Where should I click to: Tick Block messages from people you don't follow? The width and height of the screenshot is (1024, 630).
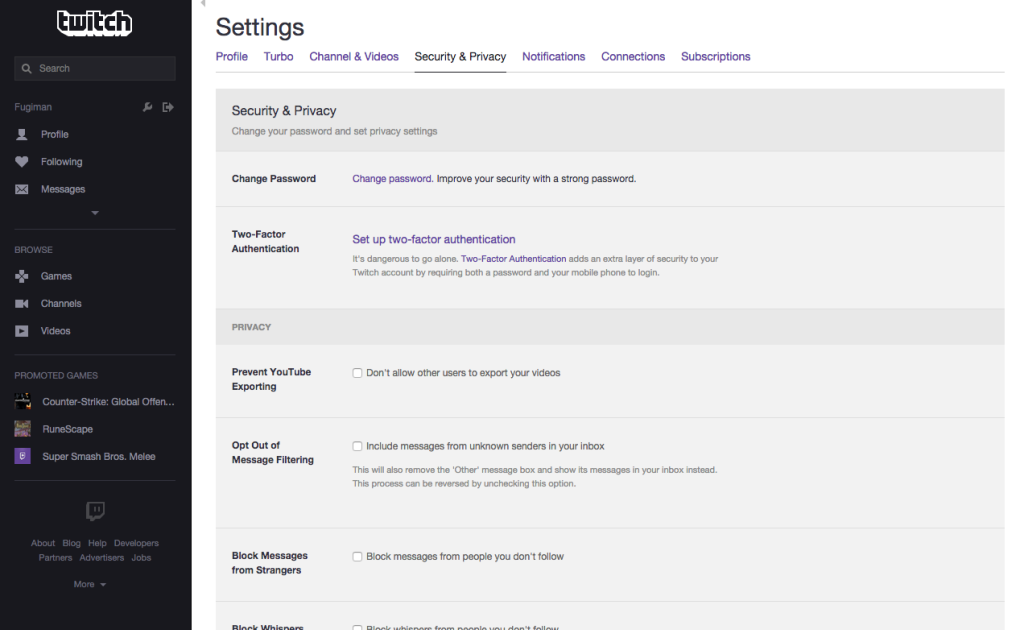tap(357, 556)
